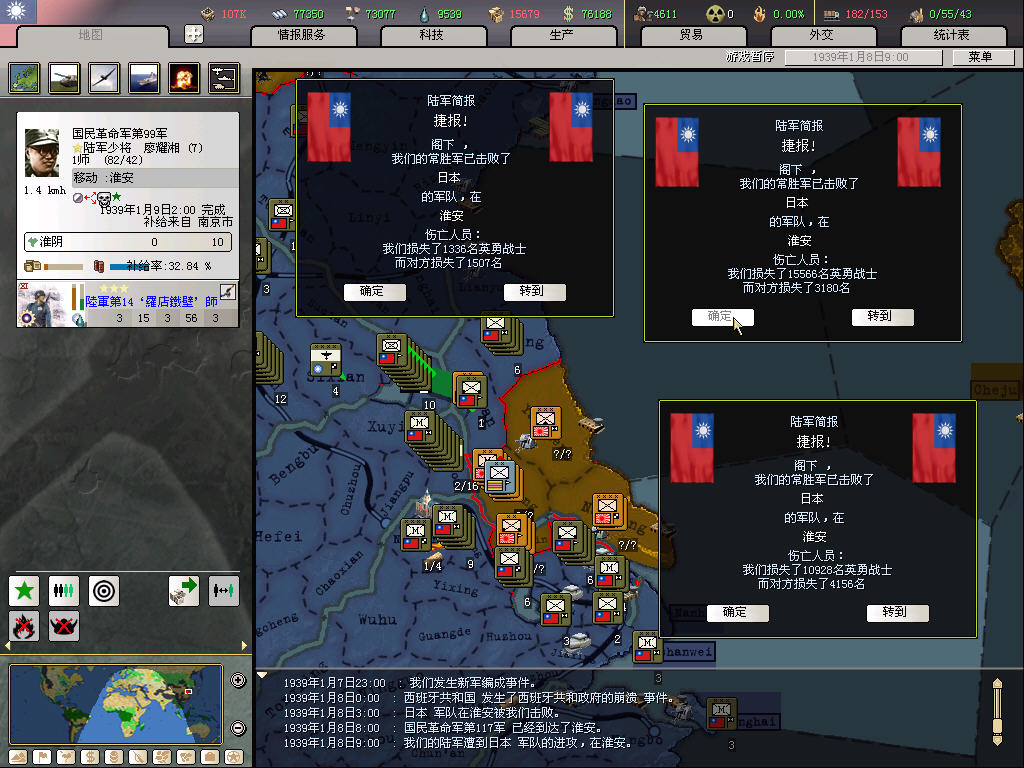This screenshot has width=1024, height=768.
Task: Open the 统计表 tab
Action: point(952,35)
